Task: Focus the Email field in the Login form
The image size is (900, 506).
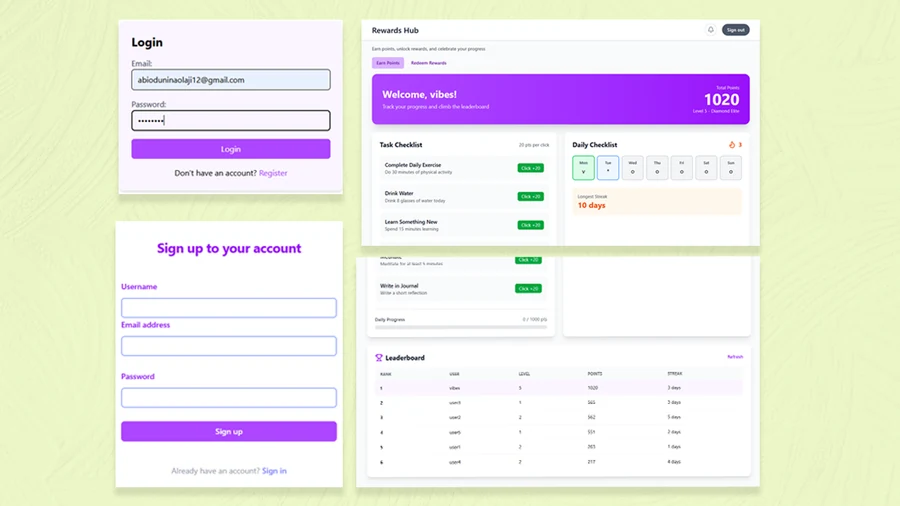Action: (x=231, y=80)
